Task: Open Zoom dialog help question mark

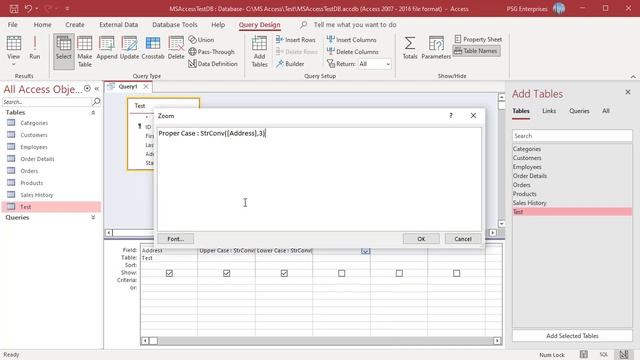Action: click(x=451, y=116)
